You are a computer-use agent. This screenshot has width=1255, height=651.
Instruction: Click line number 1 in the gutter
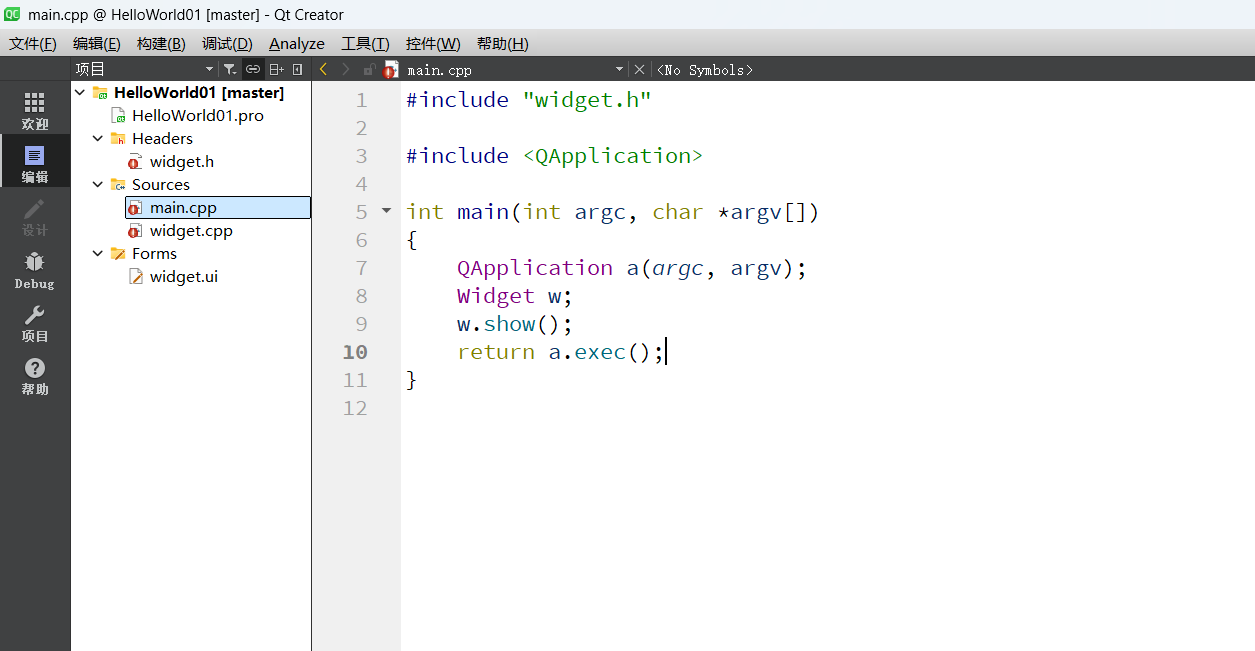click(x=361, y=100)
